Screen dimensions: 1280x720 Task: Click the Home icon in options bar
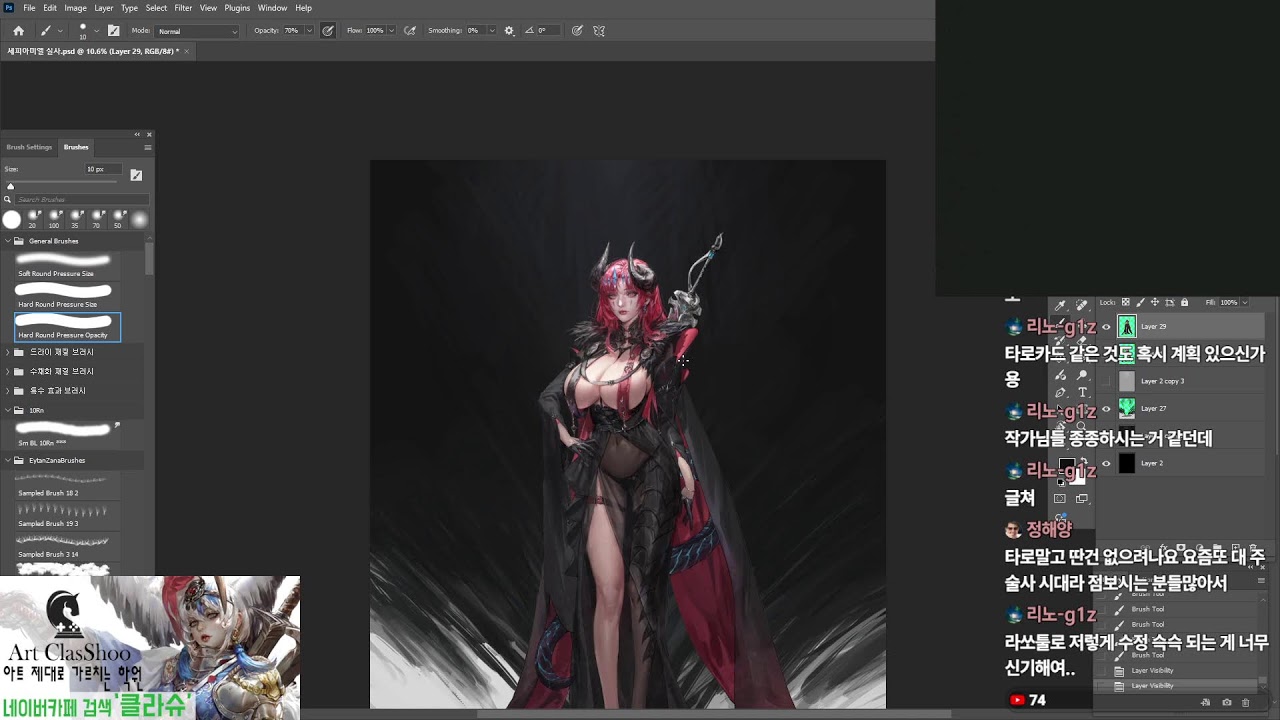(18, 31)
